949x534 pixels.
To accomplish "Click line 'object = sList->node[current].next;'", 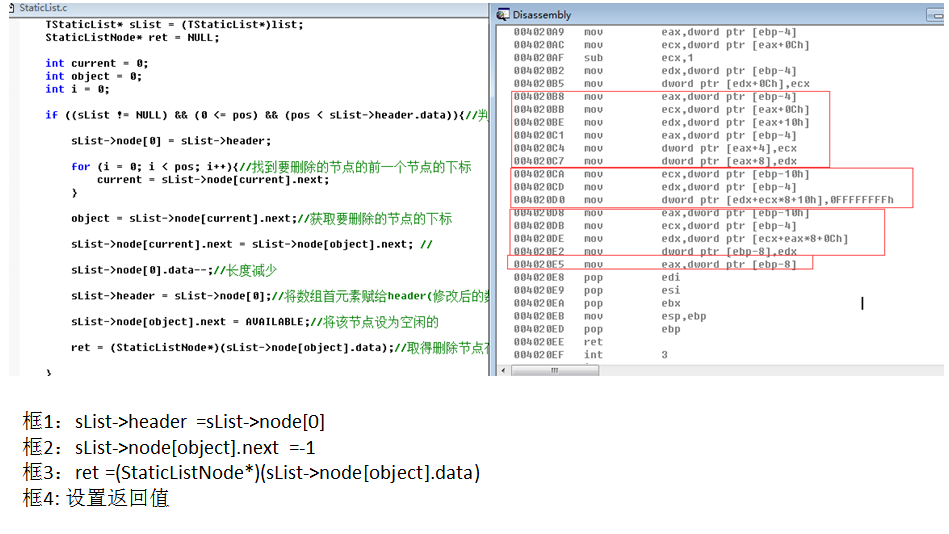I will 261,219.
